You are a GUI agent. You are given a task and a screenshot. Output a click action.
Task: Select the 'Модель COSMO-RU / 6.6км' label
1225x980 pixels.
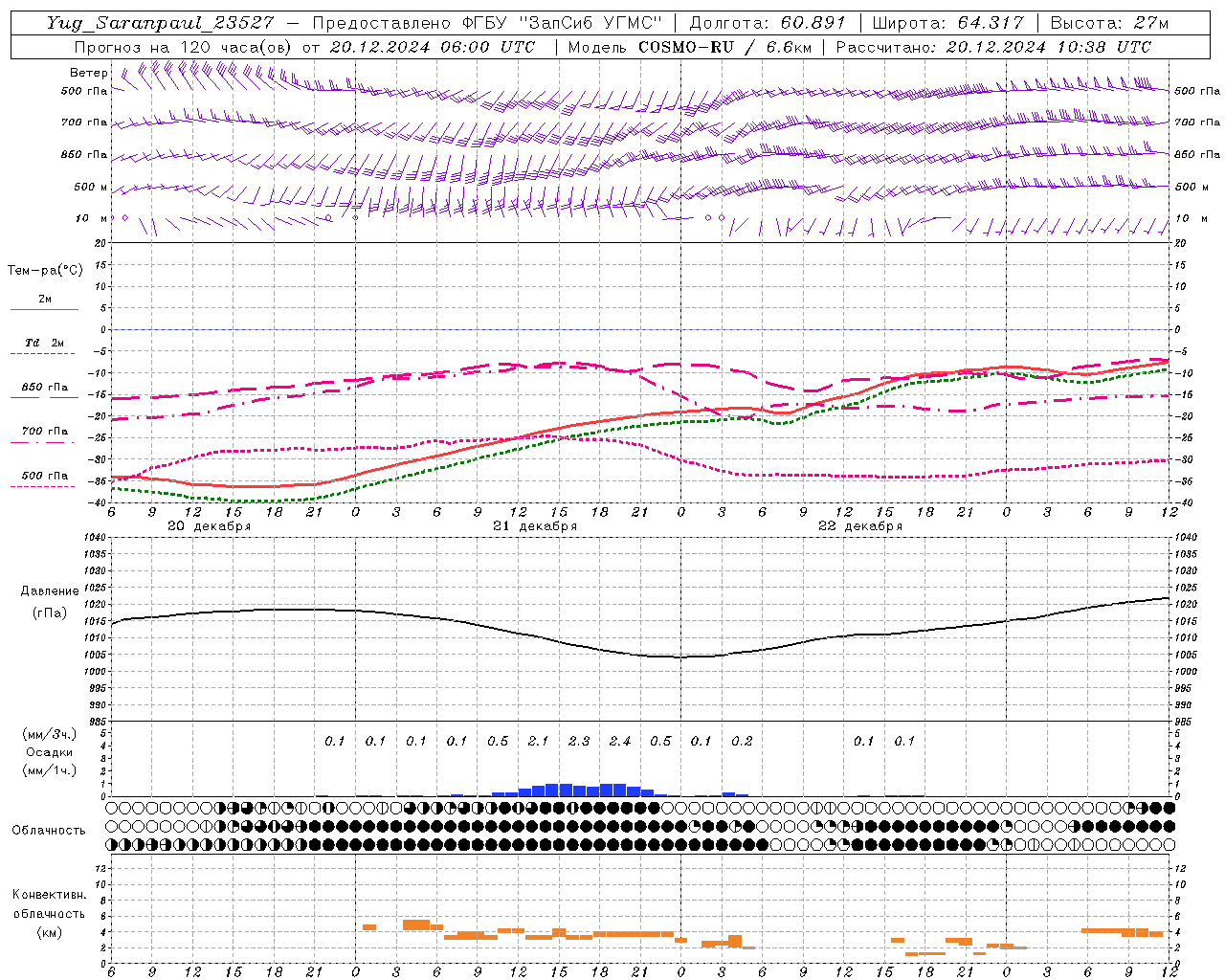[x=688, y=47]
